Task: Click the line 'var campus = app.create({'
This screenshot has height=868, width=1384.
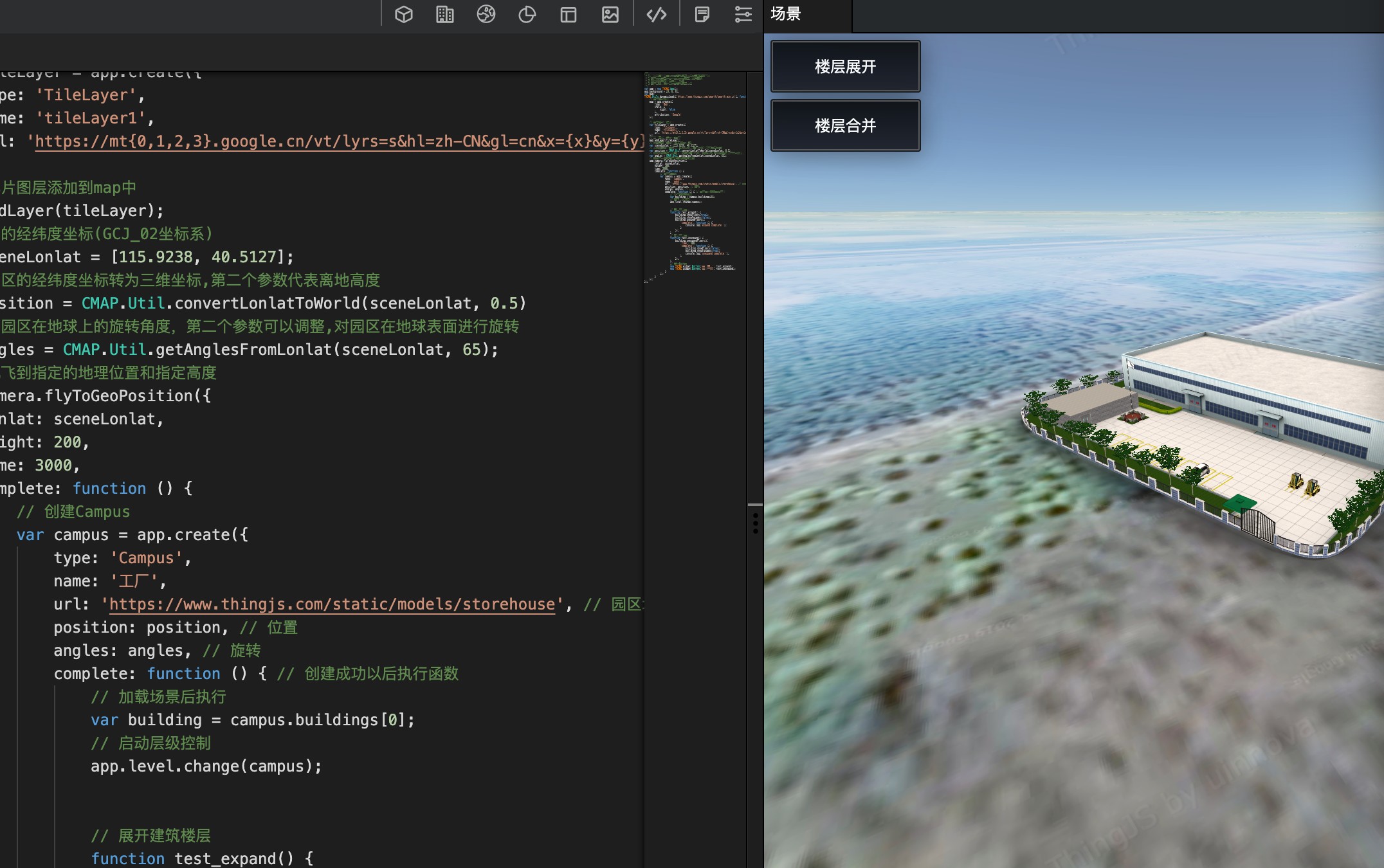Action: tap(132, 535)
